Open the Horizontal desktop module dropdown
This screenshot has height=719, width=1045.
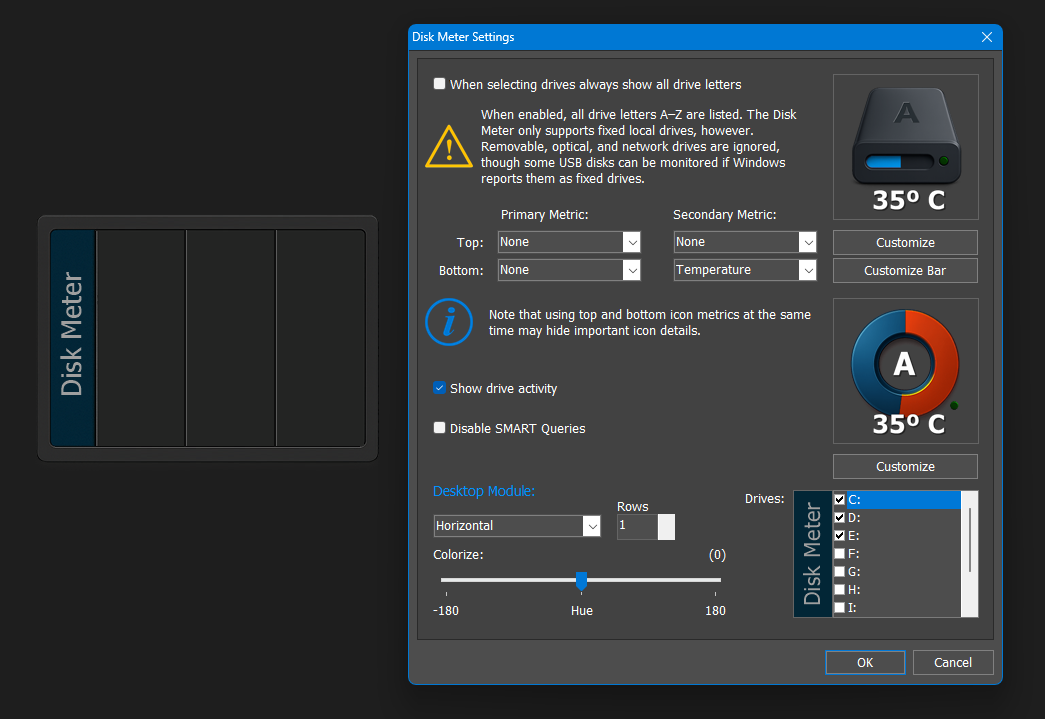point(591,526)
